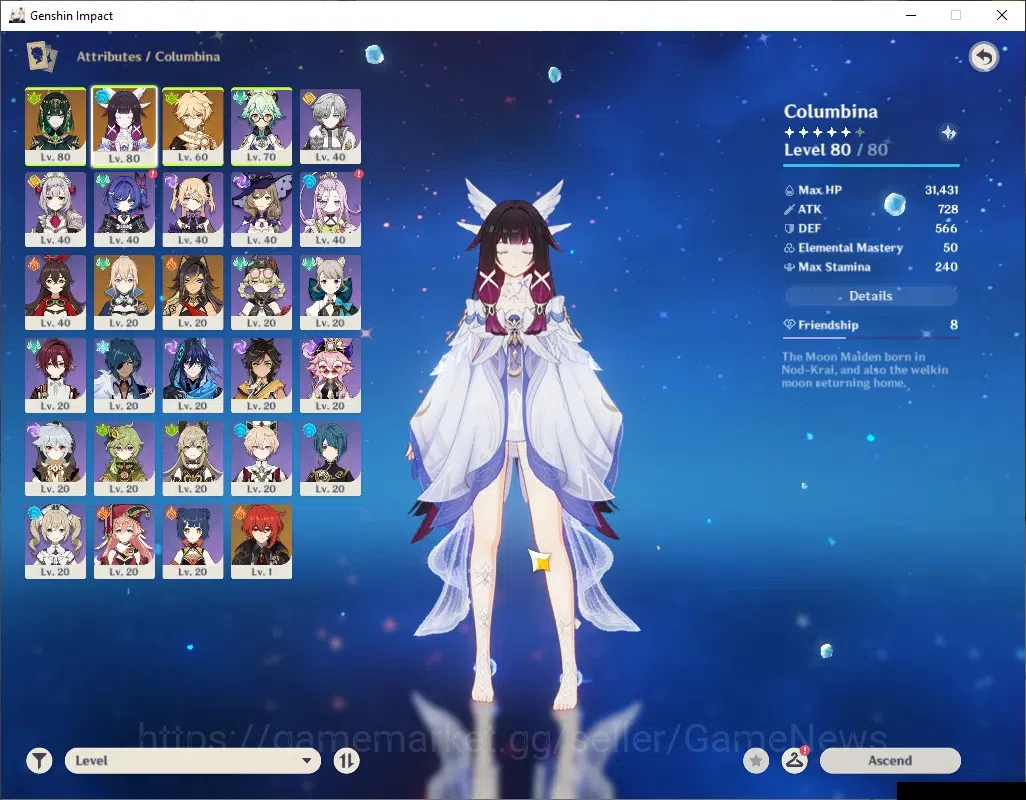Image resolution: width=1026 pixels, height=800 pixels.
Task: Expand the Level sort dropdown
Action: (193, 760)
